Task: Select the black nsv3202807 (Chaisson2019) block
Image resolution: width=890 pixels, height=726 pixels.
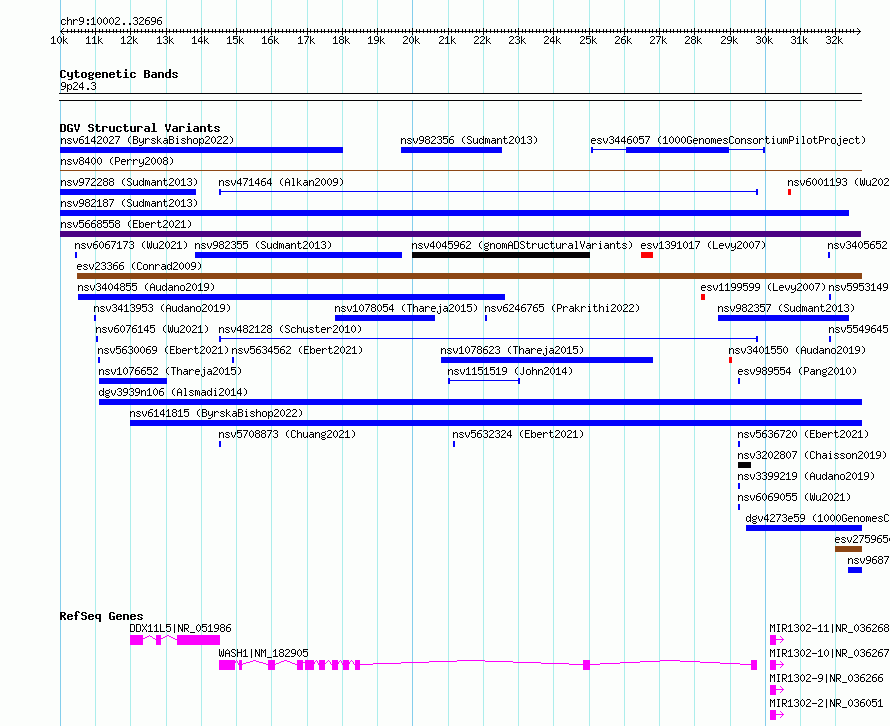Action: tap(744, 465)
